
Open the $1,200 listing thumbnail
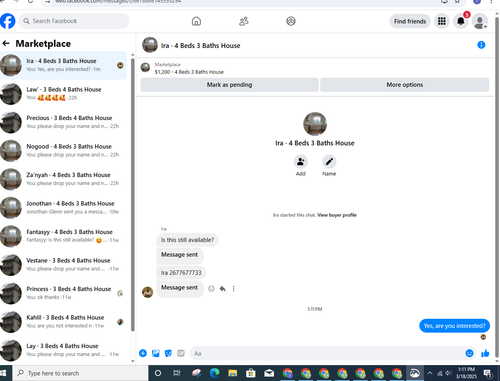145,67
